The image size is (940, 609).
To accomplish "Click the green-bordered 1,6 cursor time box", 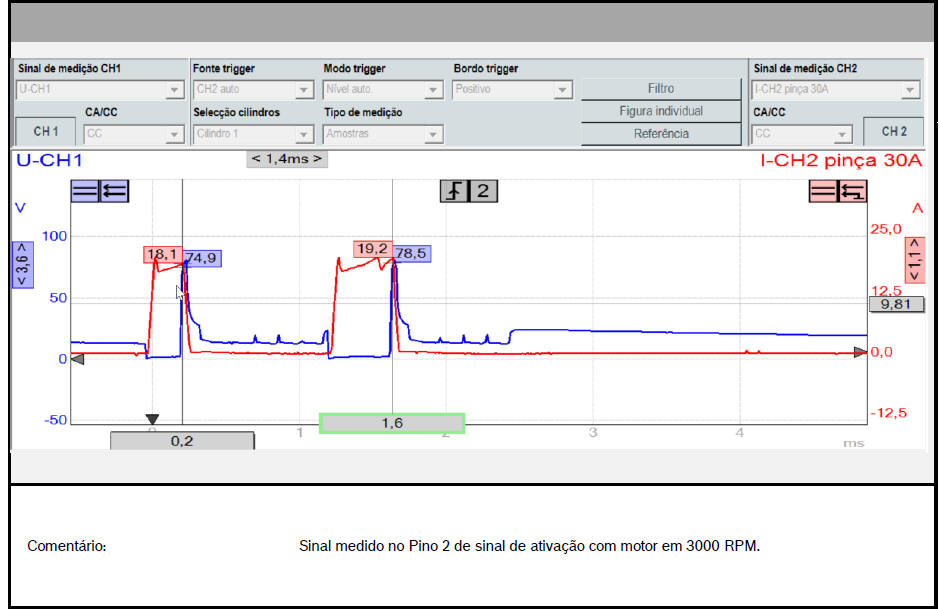I will pyautogui.click(x=392, y=423).
